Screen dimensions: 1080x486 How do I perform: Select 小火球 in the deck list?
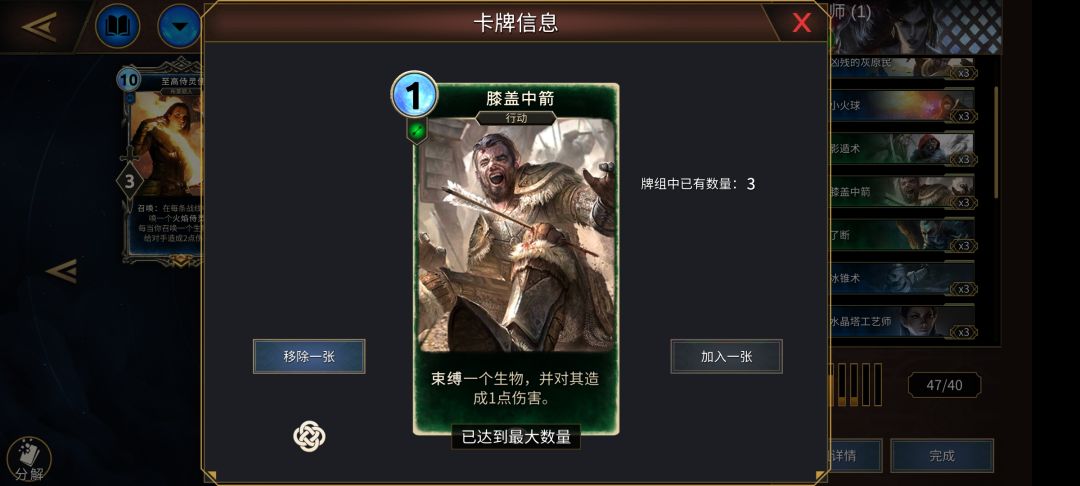click(902, 106)
